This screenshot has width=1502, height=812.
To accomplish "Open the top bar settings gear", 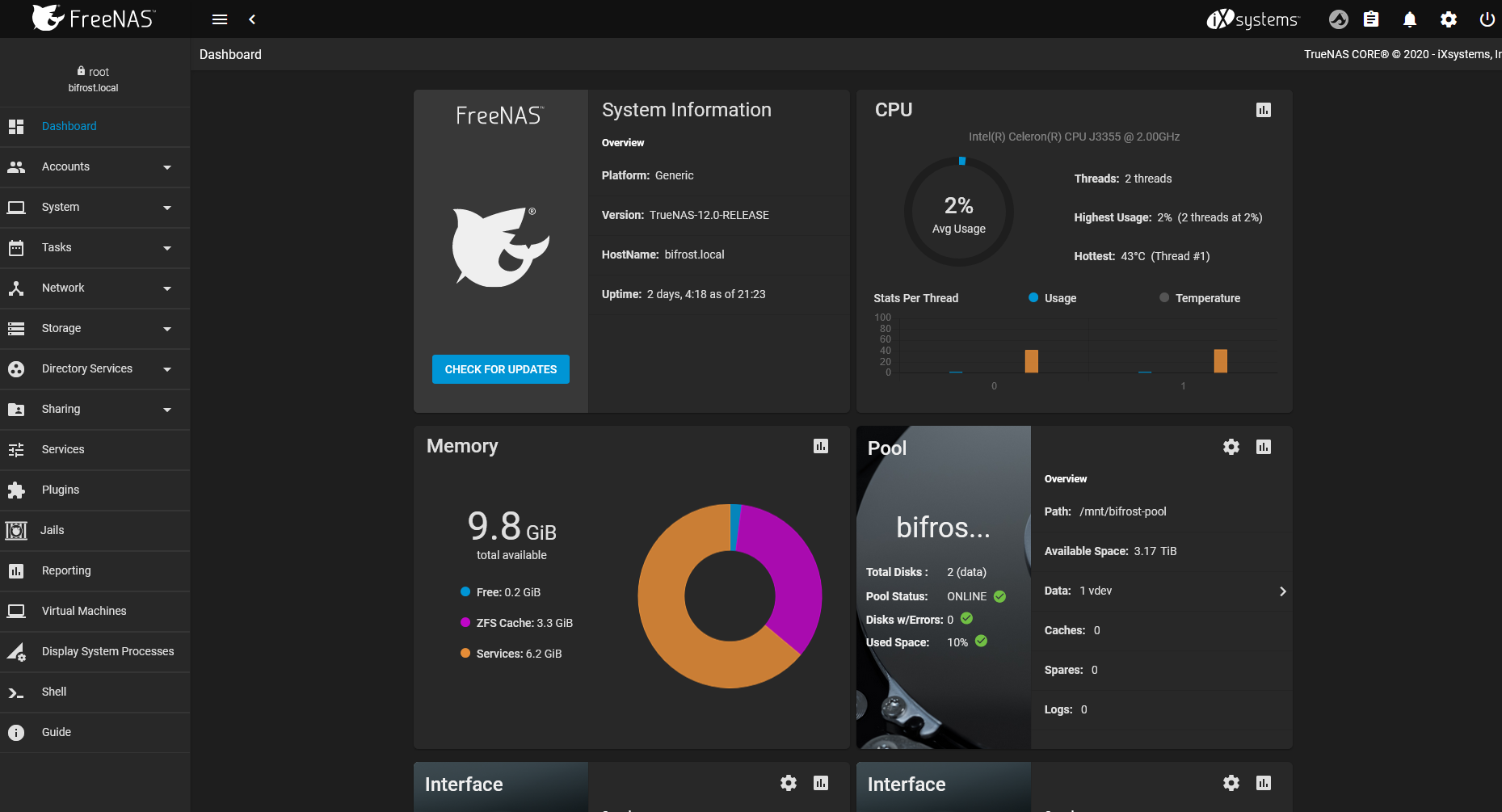I will tap(1449, 19).
